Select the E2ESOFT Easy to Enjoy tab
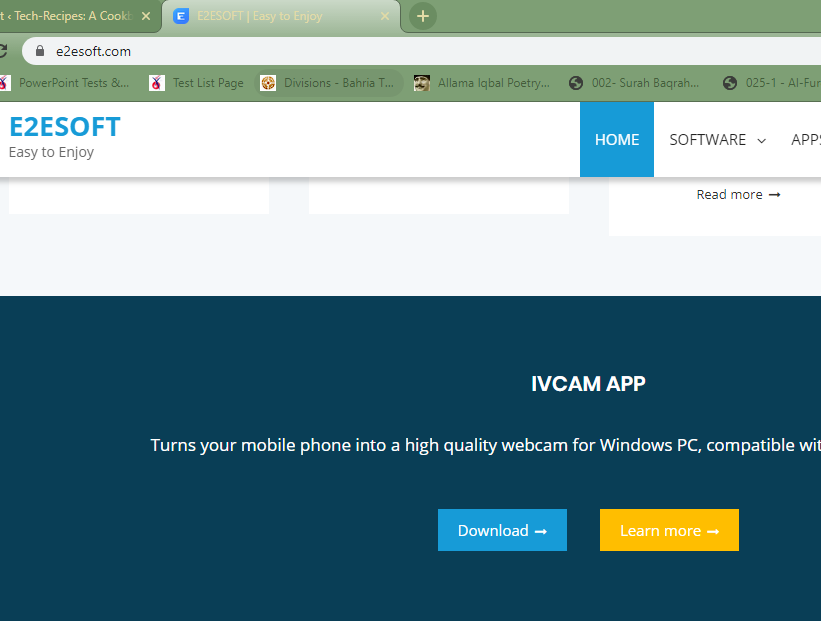This screenshot has height=623, width=821. [x=281, y=16]
